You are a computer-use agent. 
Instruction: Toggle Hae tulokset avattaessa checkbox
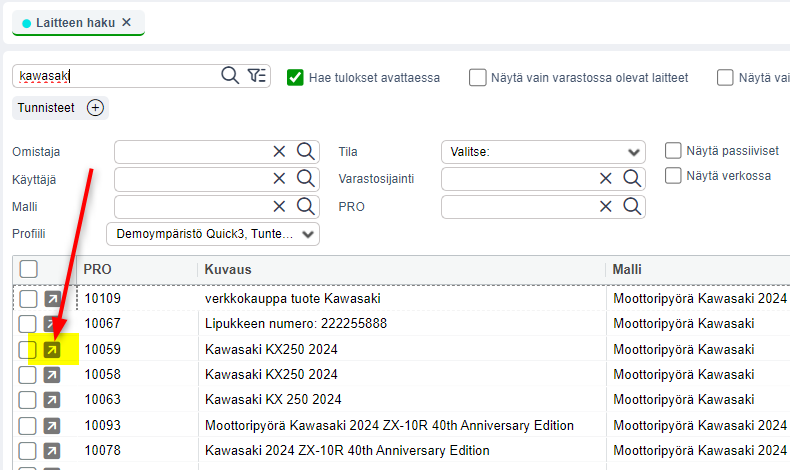point(295,78)
